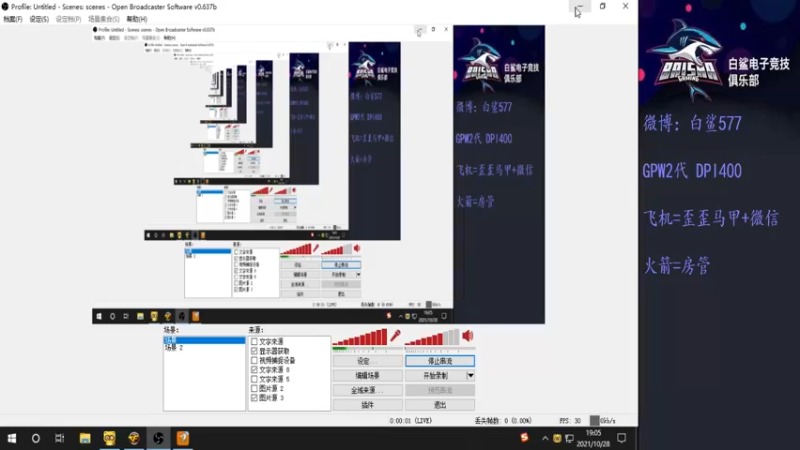The image size is (800, 450).
Task: Show hidden tray icons chevron
Action: tap(545, 438)
